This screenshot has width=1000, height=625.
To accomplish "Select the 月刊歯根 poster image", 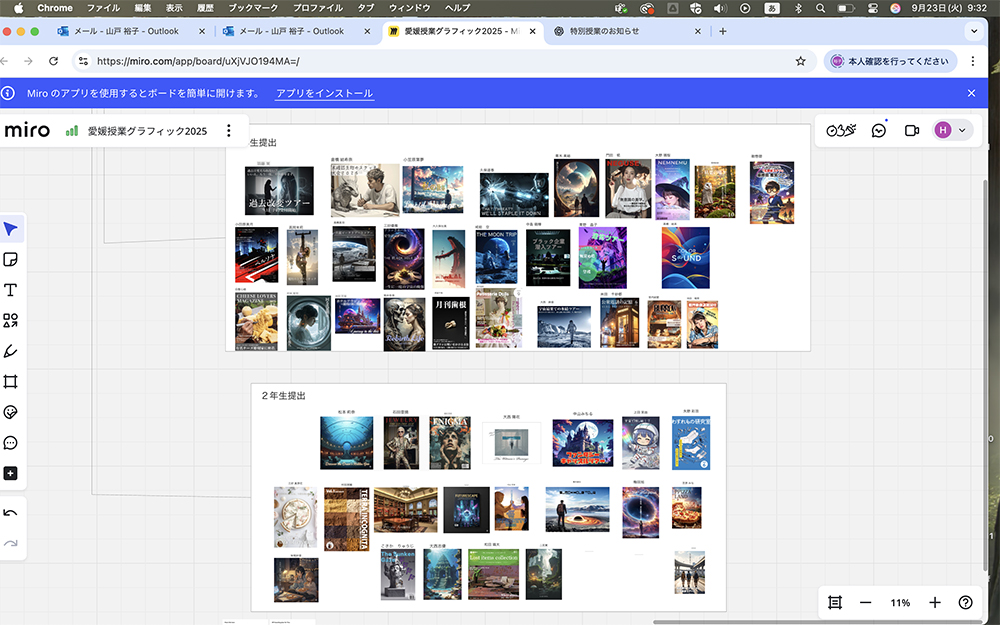I will (x=451, y=323).
